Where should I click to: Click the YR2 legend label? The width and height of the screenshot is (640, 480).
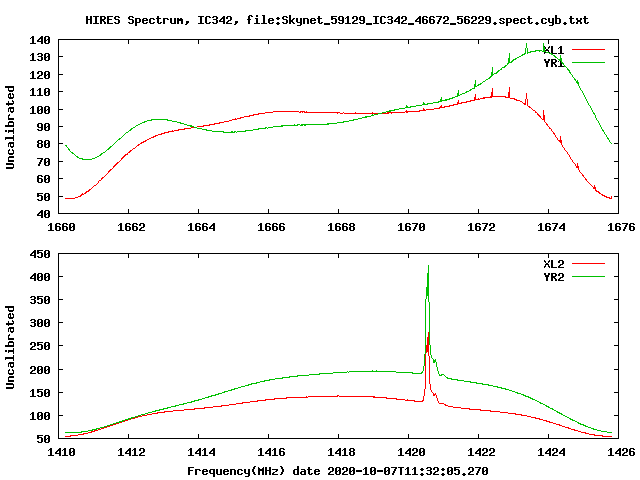click(x=553, y=277)
